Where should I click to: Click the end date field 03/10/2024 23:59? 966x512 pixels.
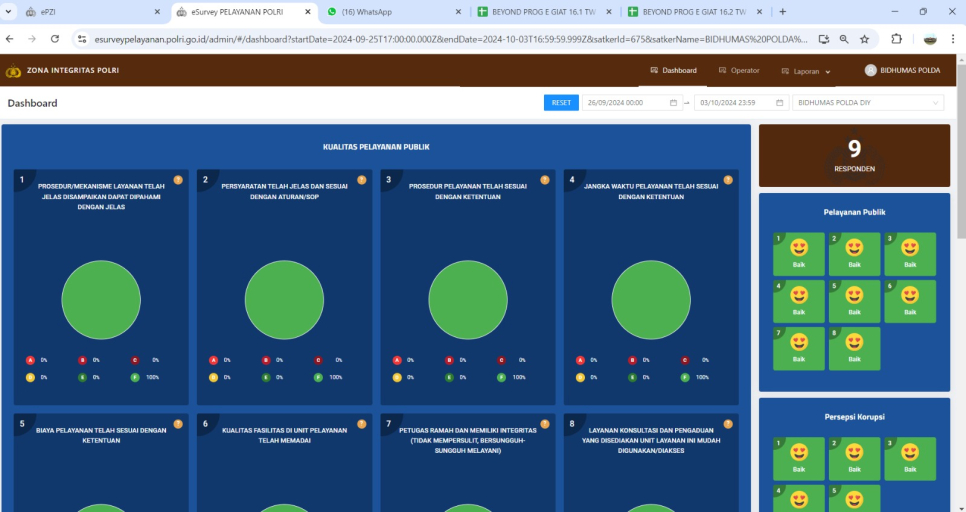click(x=741, y=103)
